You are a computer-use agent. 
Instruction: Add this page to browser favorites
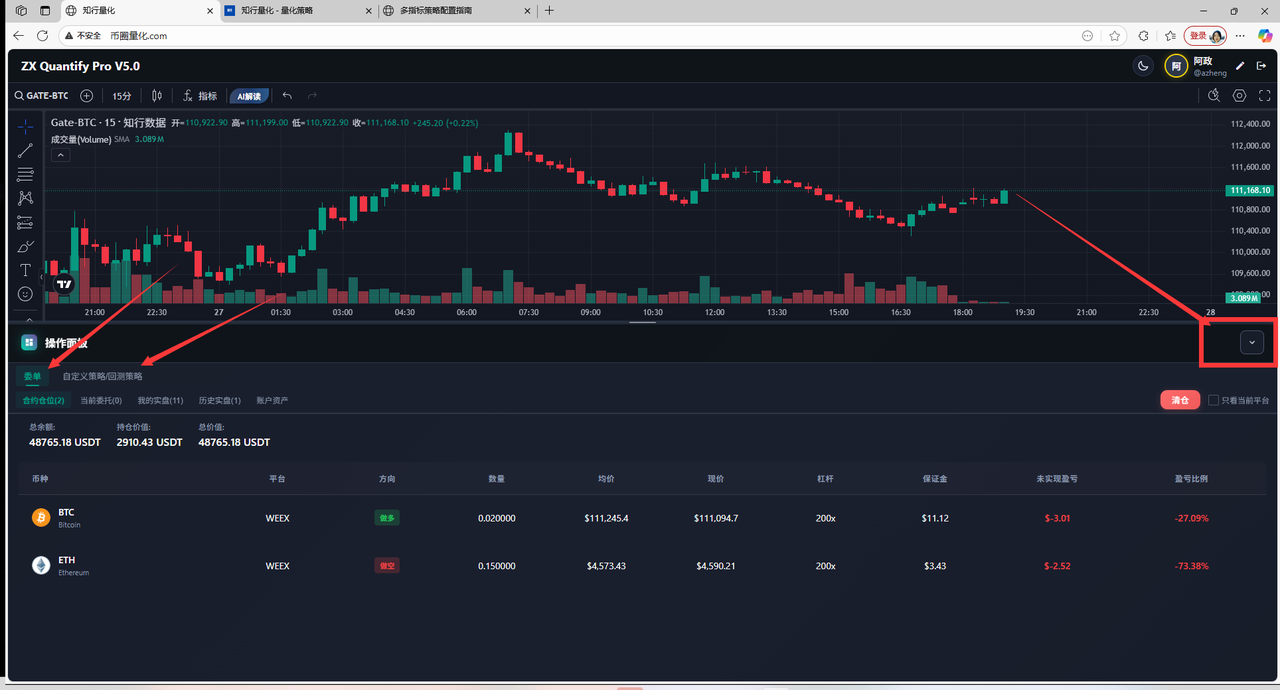(1115, 35)
